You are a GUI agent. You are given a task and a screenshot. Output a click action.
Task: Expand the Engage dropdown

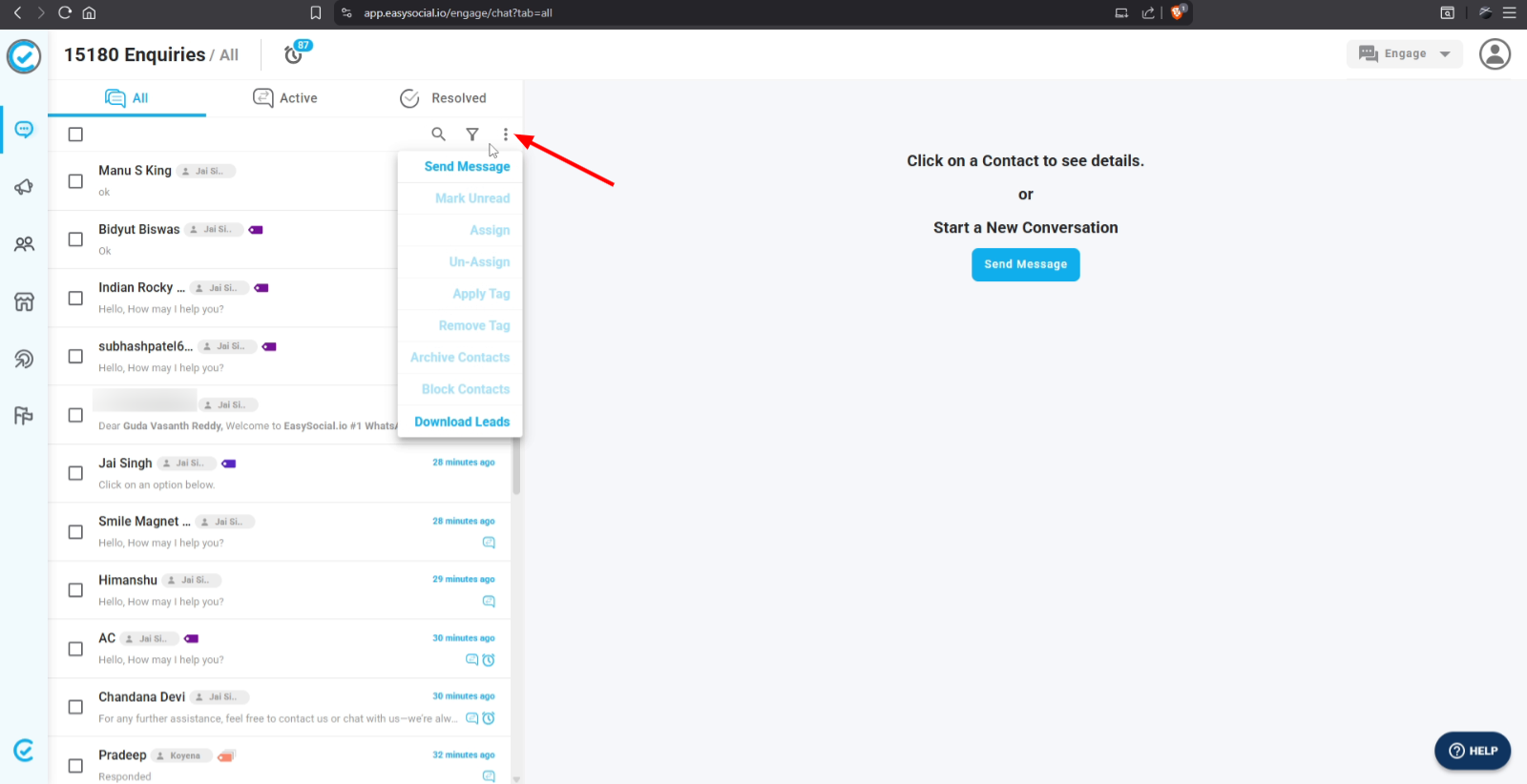[1404, 54]
